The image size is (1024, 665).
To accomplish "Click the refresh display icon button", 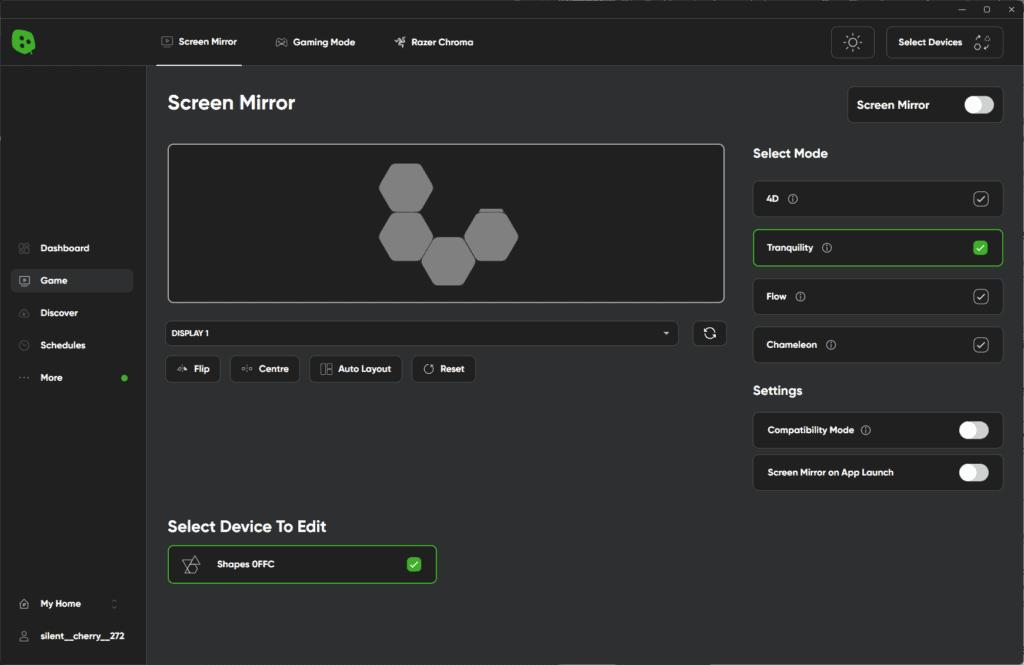I will [709, 333].
